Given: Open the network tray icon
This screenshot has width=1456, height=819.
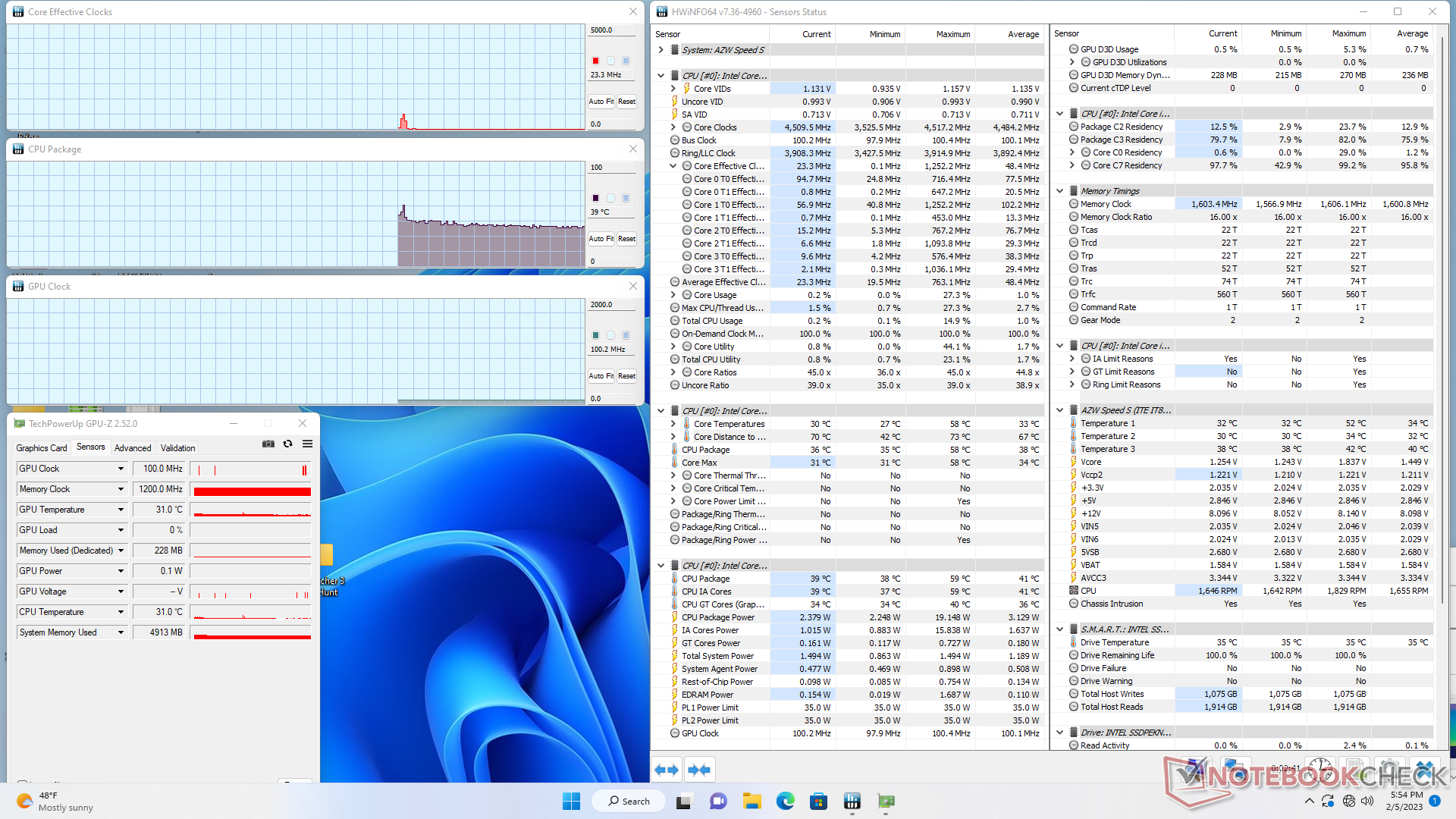Looking at the screenshot, I should point(1348,801).
